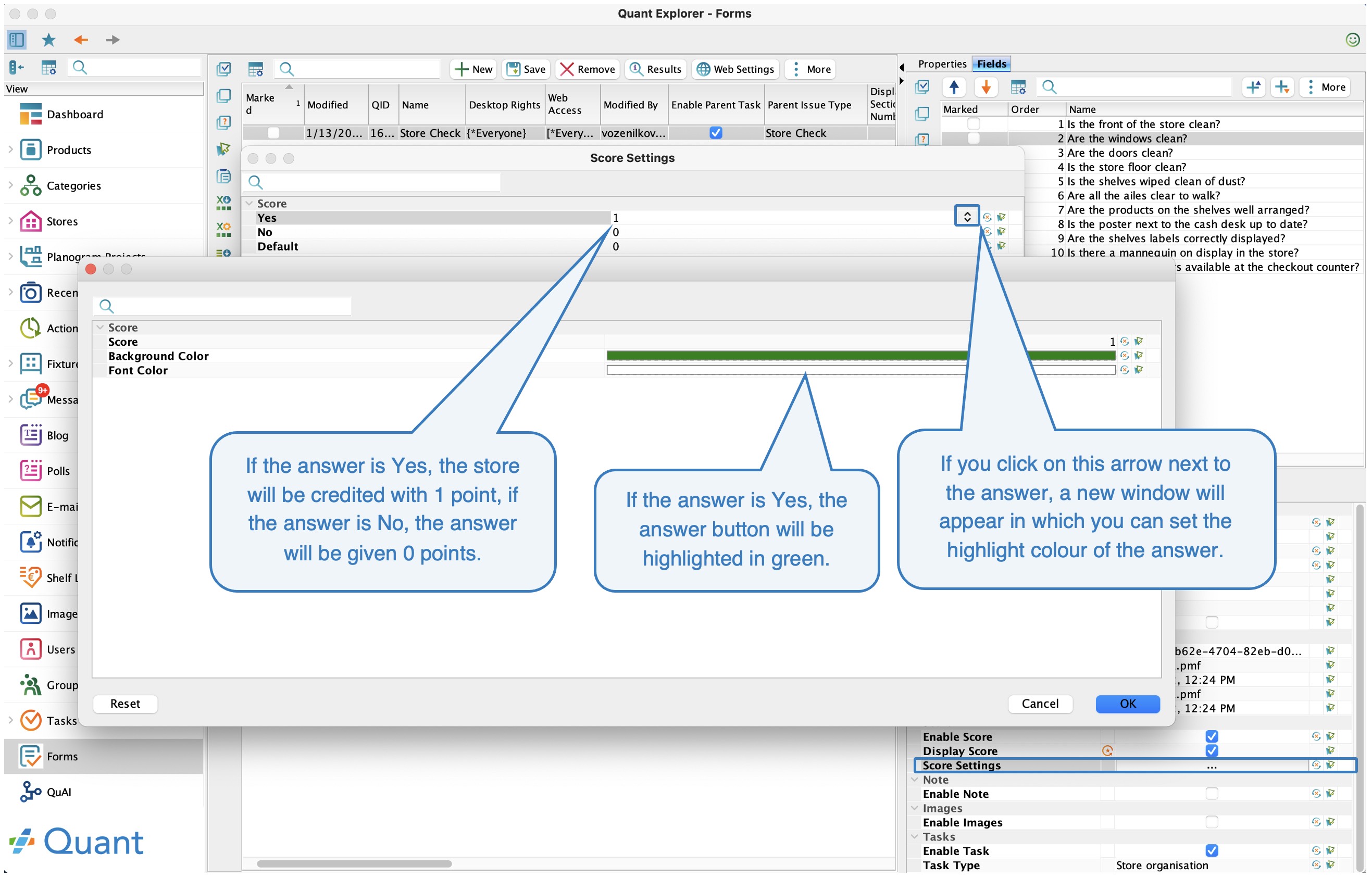1372x878 pixels.
Task: Click the Remove button
Action: (x=587, y=70)
